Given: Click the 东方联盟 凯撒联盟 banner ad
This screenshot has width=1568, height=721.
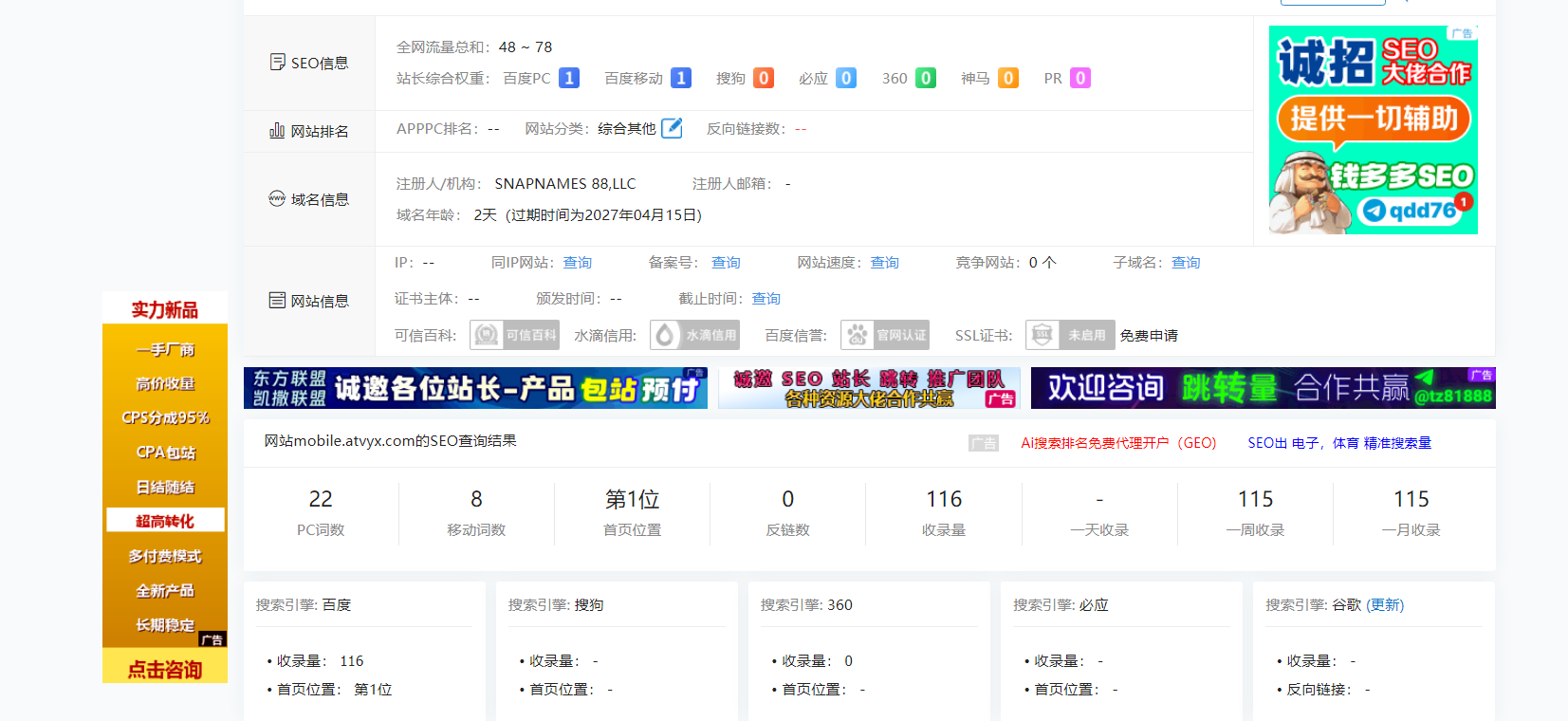Looking at the screenshot, I should pyautogui.click(x=475, y=388).
